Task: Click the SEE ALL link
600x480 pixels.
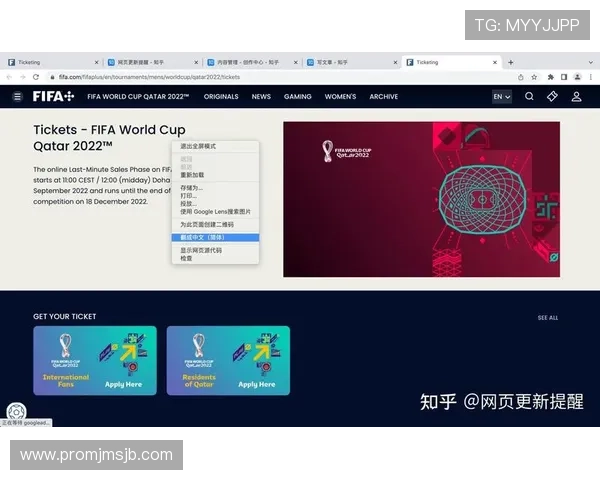Action: (x=548, y=318)
